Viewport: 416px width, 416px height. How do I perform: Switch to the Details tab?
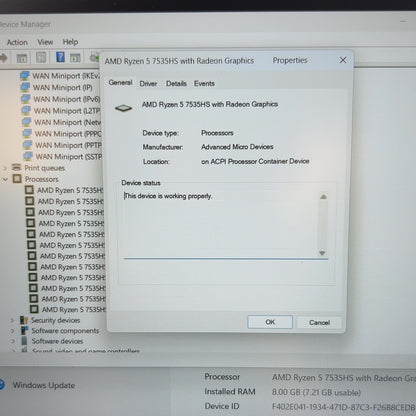[176, 83]
